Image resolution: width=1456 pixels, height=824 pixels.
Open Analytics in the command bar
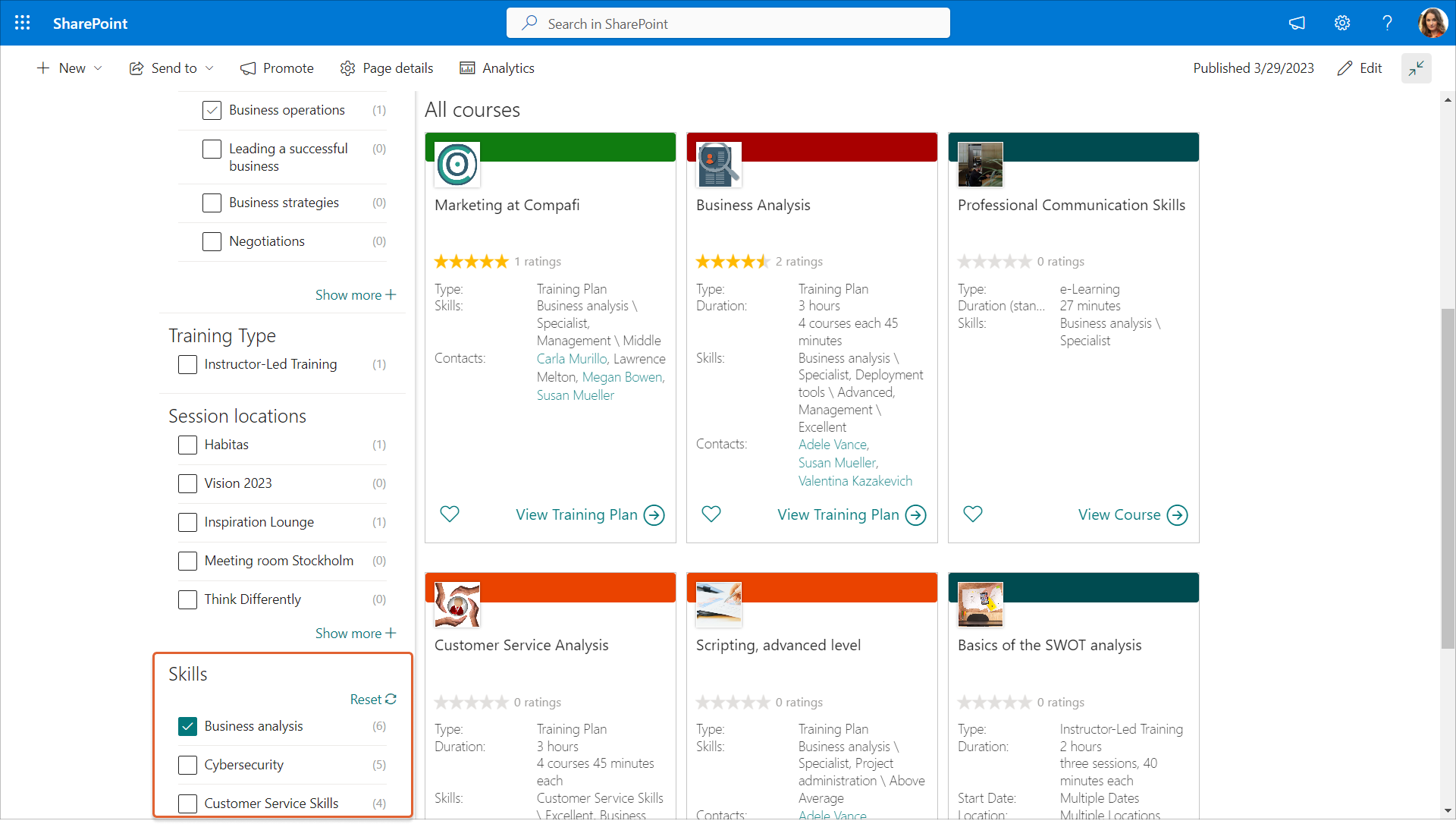tap(497, 68)
